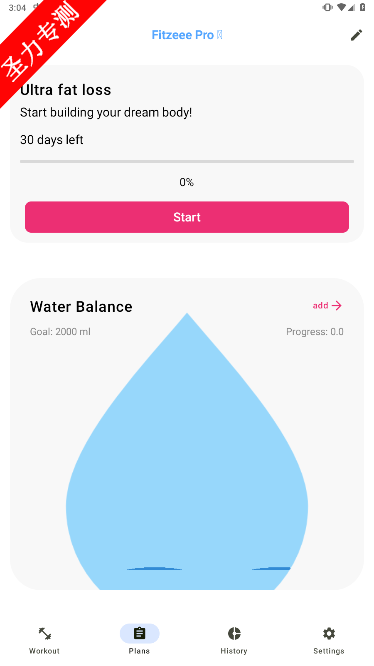
Task: Click the Ultra fat loss heading
Action: pyautogui.click(x=65, y=90)
